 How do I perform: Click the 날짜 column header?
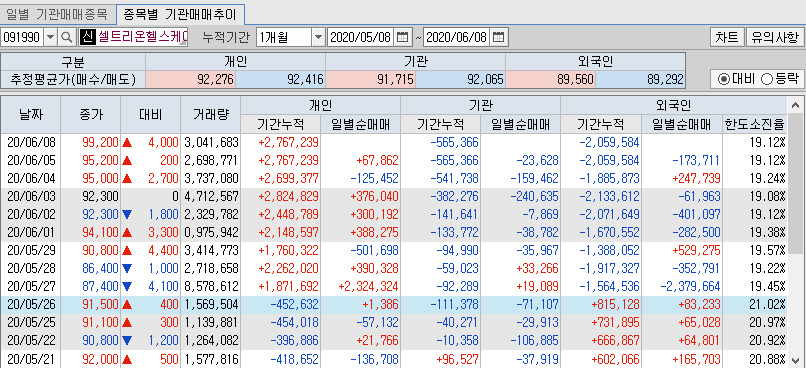(x=31, y=115)
